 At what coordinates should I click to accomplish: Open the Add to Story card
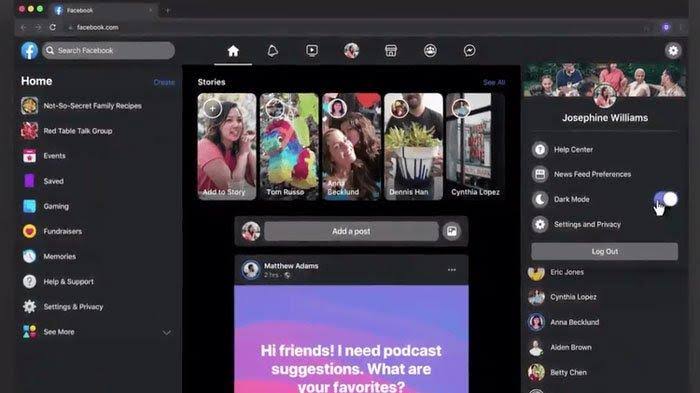[x=227, y=146]
